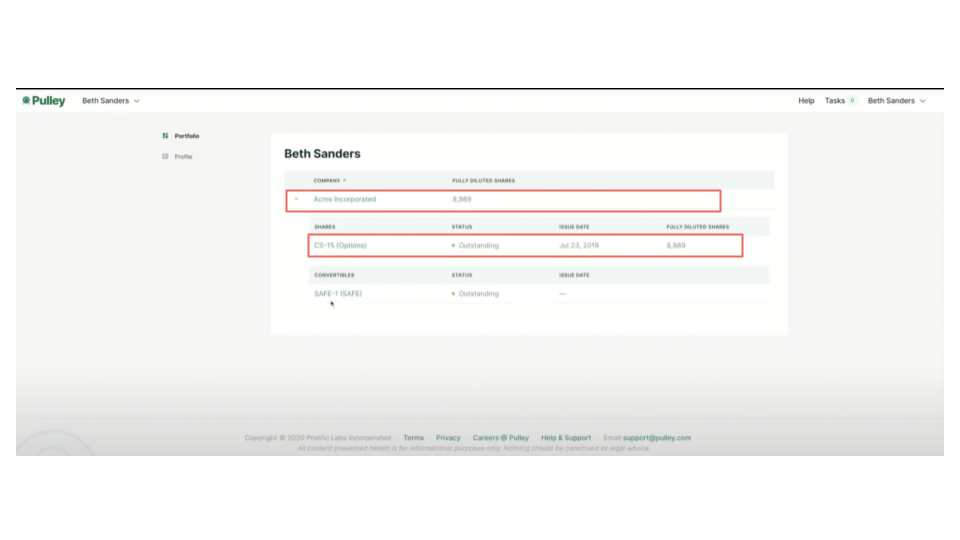Open the Help page
960x540 pixels.
pos(806,101)
